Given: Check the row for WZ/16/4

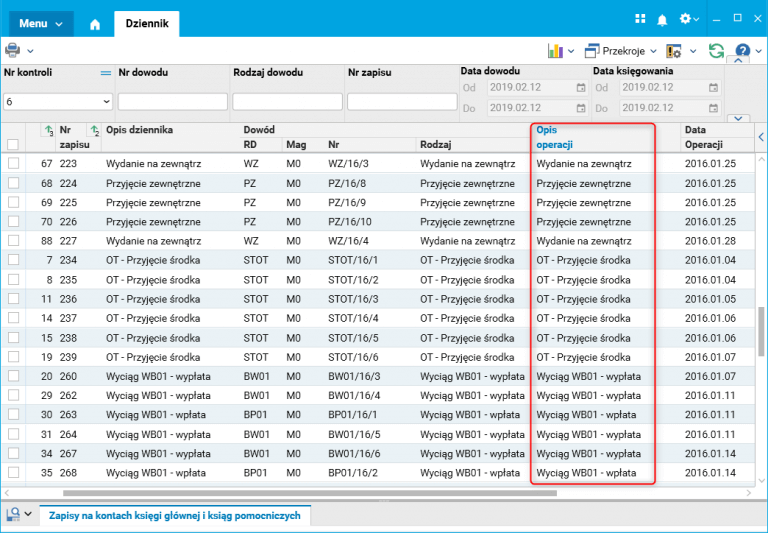Looking at the screenshot, I should click(13, 241).
